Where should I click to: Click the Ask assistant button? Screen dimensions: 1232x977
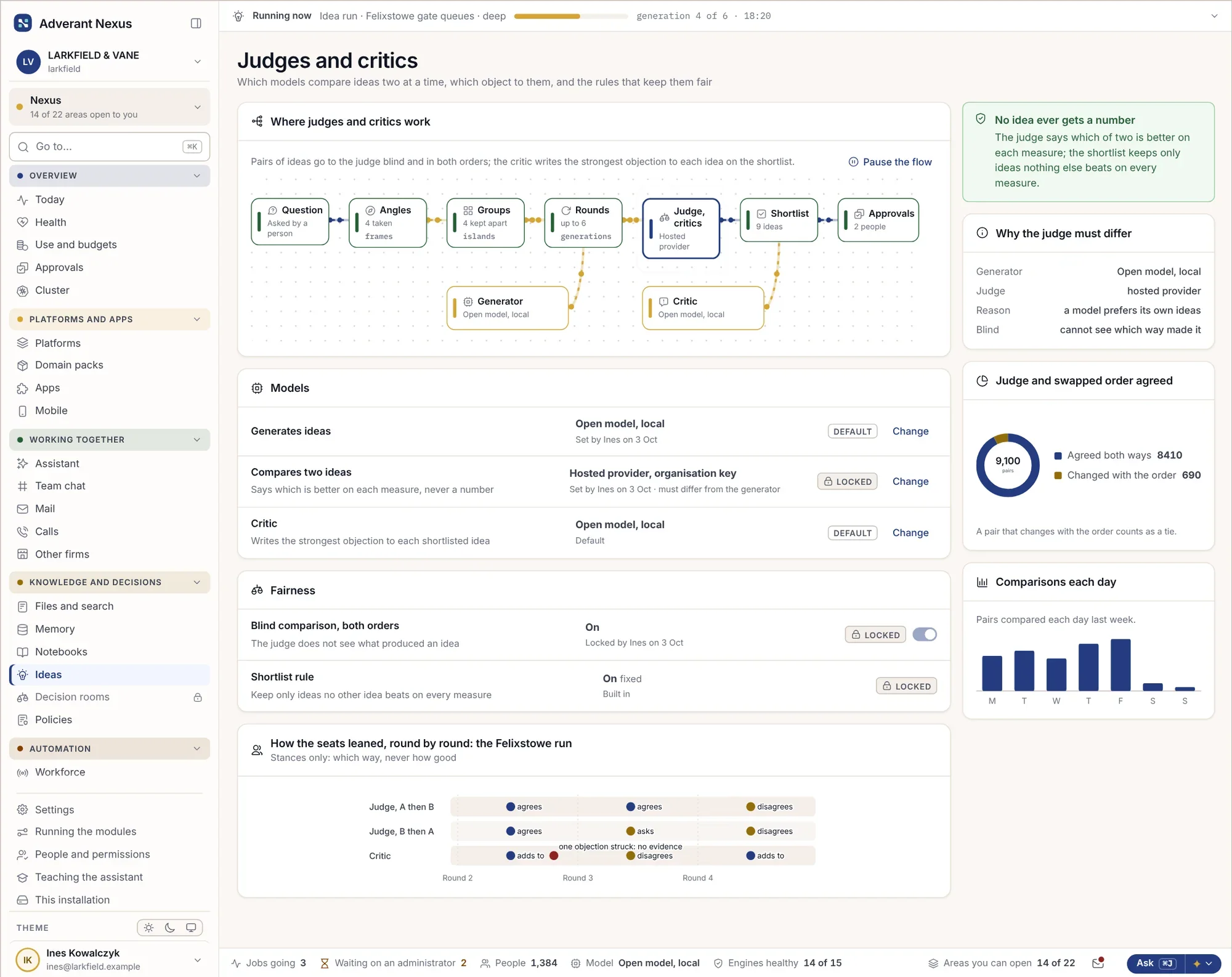1156,963
